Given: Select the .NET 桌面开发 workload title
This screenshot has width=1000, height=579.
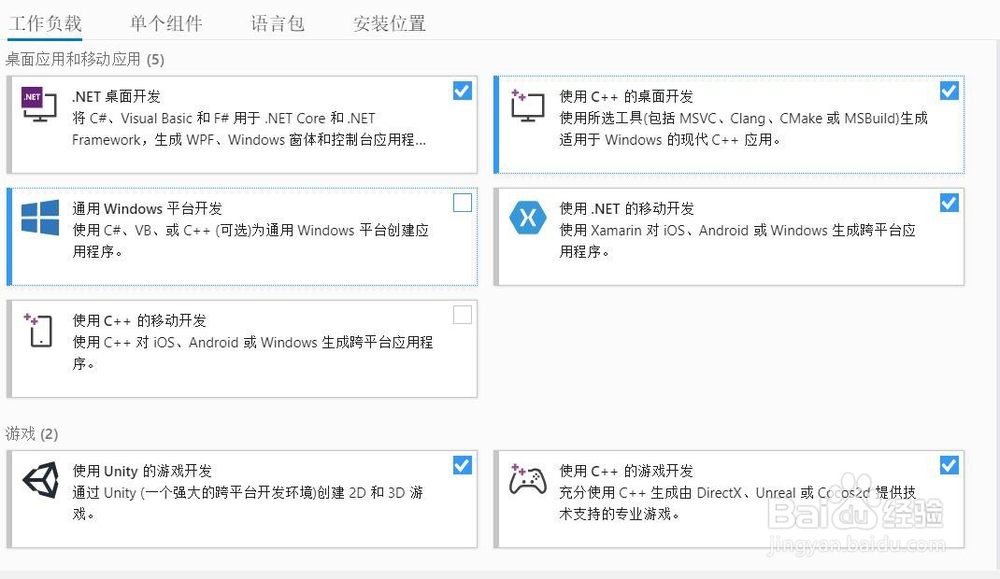Looking at the screenshot, I should [116, 97].
